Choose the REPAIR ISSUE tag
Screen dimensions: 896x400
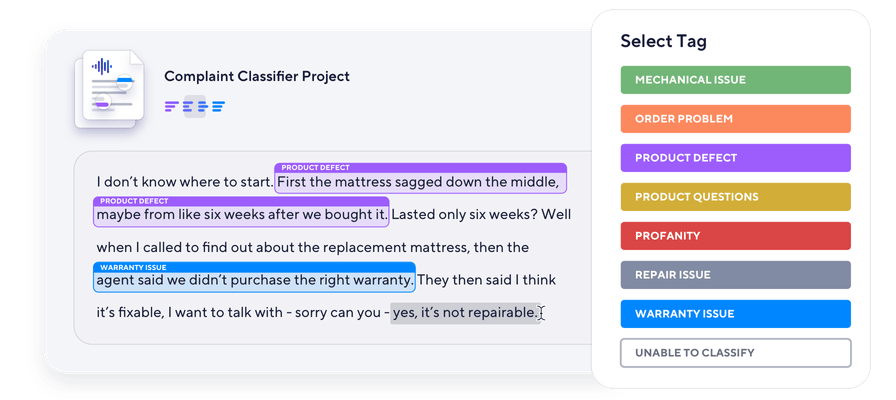click(x=735, y=275)
